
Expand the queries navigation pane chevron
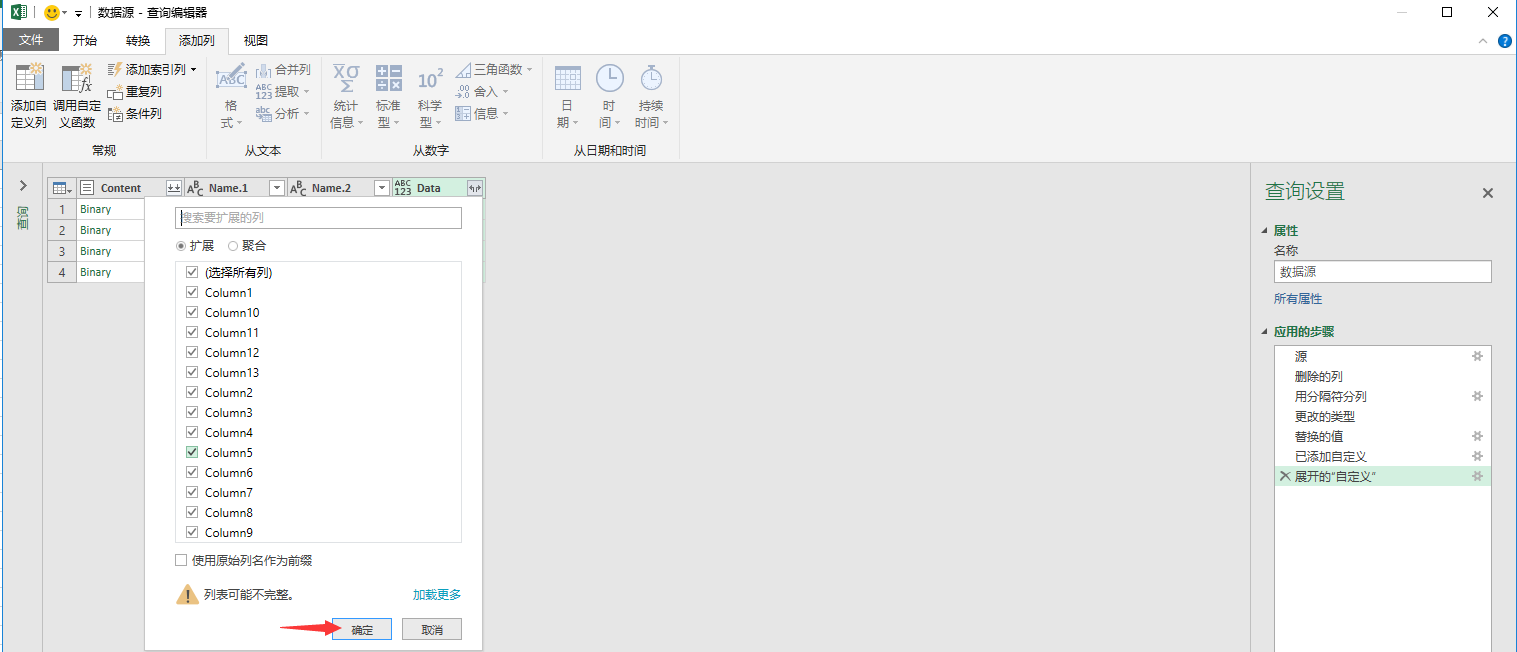(x=23, y=186)
